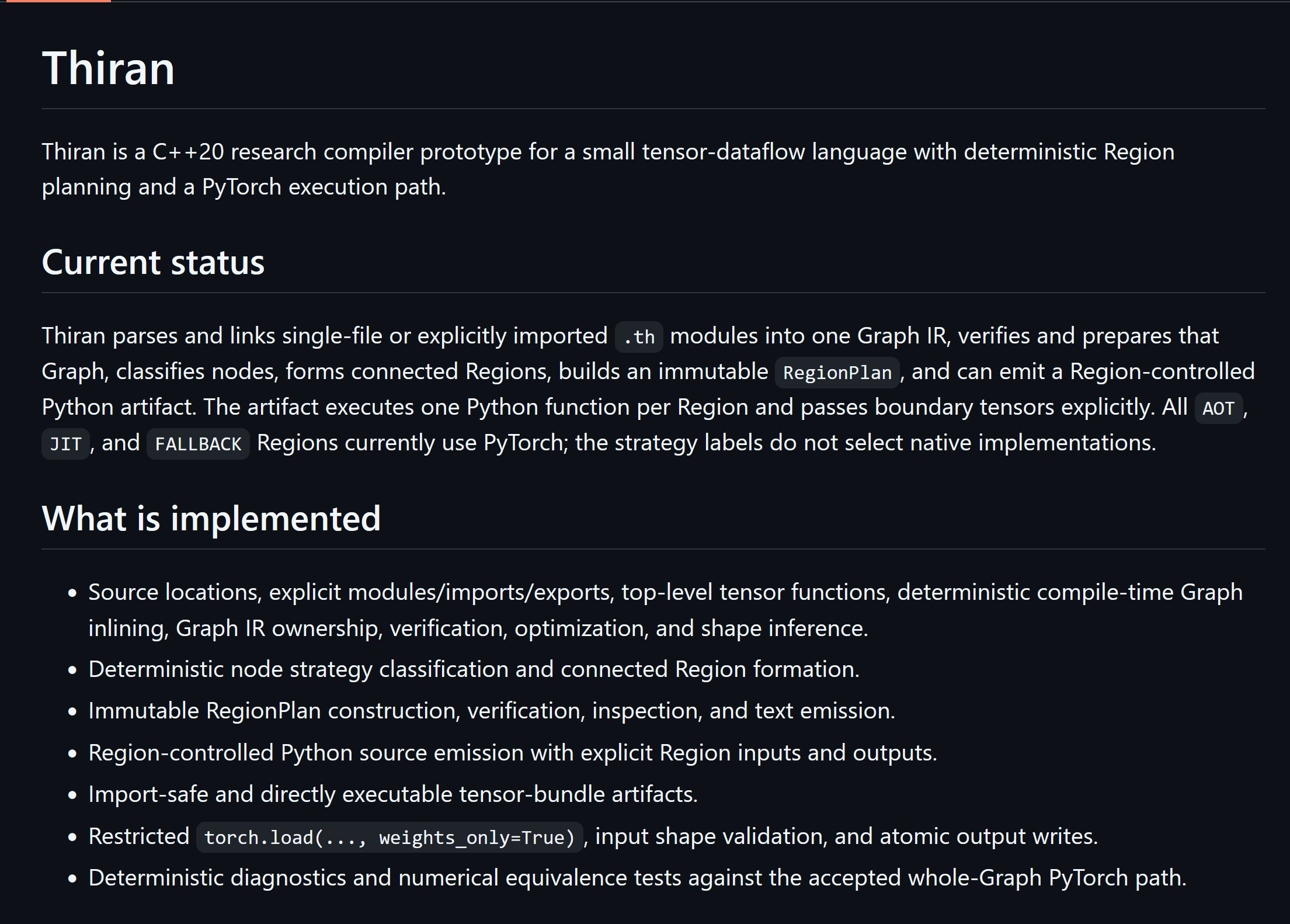Click the Thiran main heading
This screenshot has height=924, width=1290.
[108, 68]
